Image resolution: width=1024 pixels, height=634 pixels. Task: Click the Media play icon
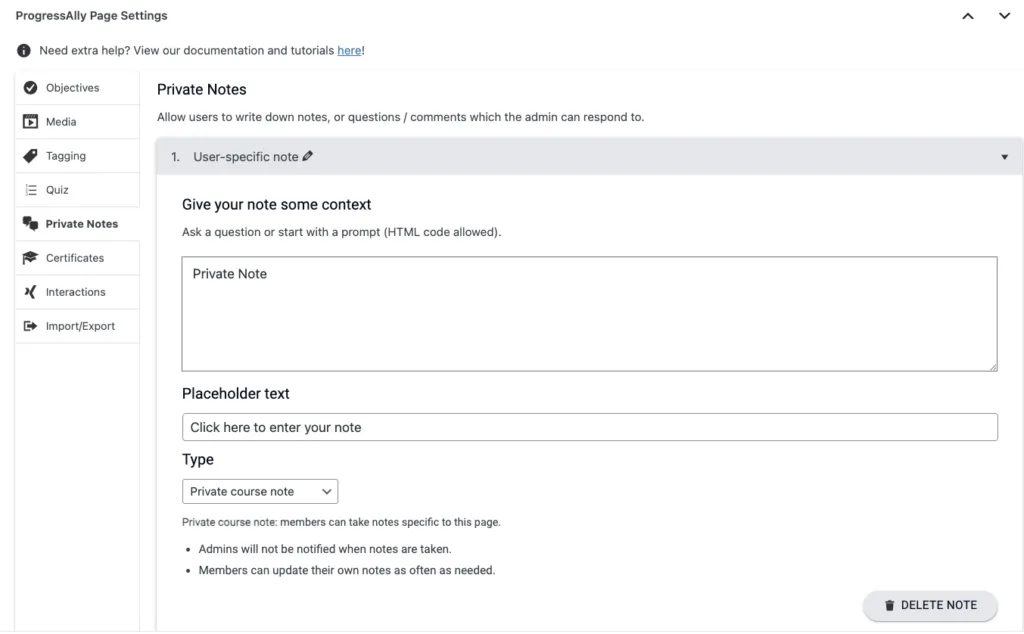pos(30,122)
